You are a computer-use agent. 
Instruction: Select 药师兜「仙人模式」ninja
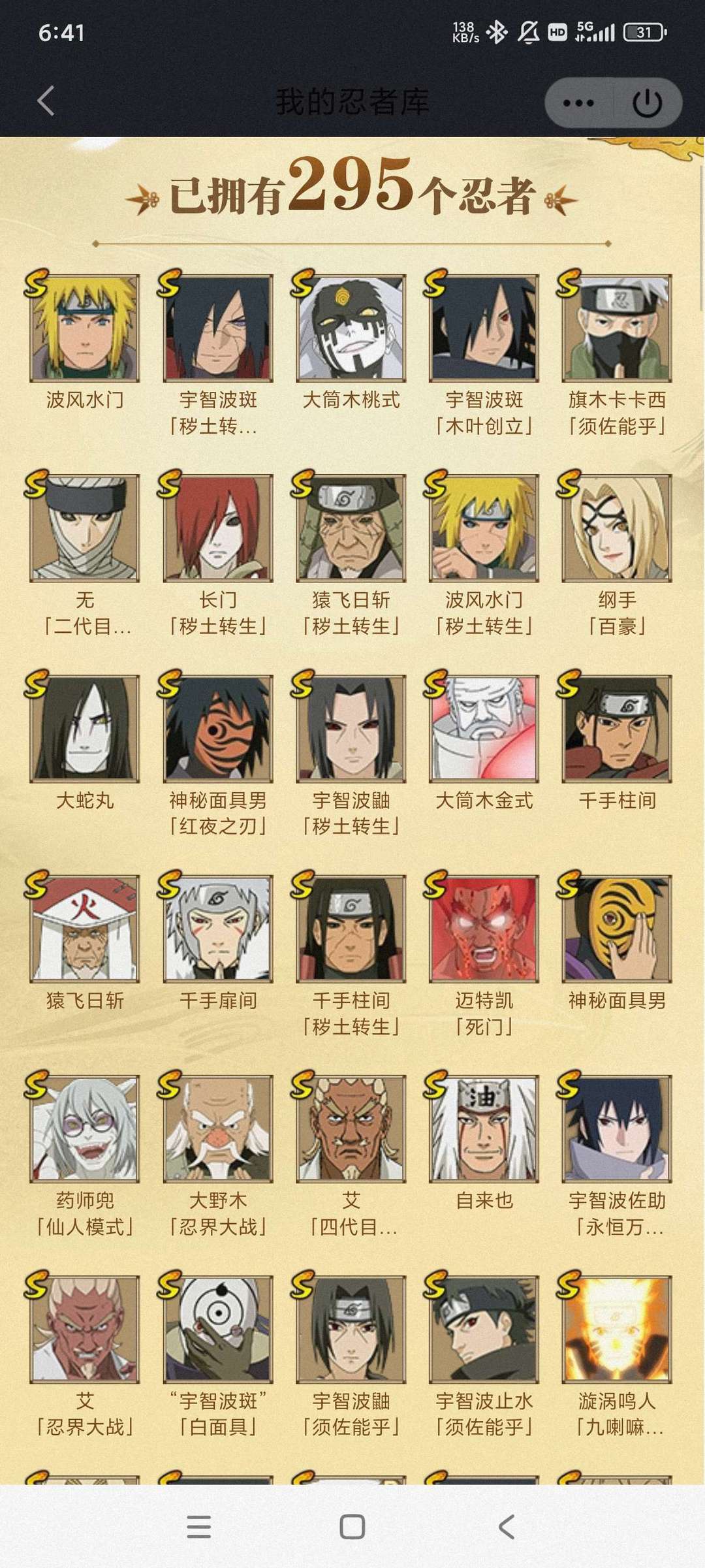click(x=85, y=1129)
